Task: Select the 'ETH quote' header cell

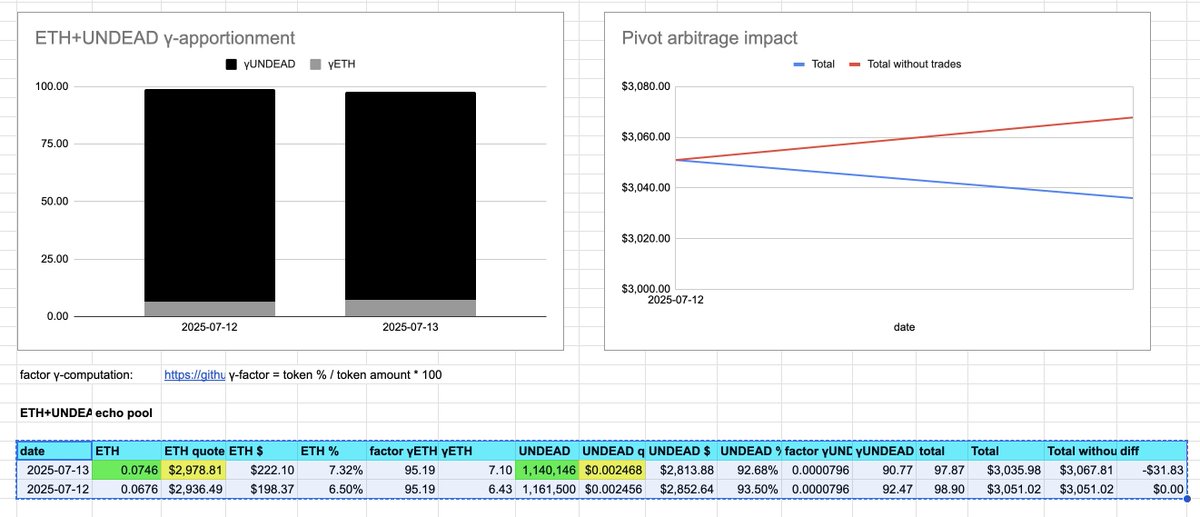Action: tap(194, 452)
